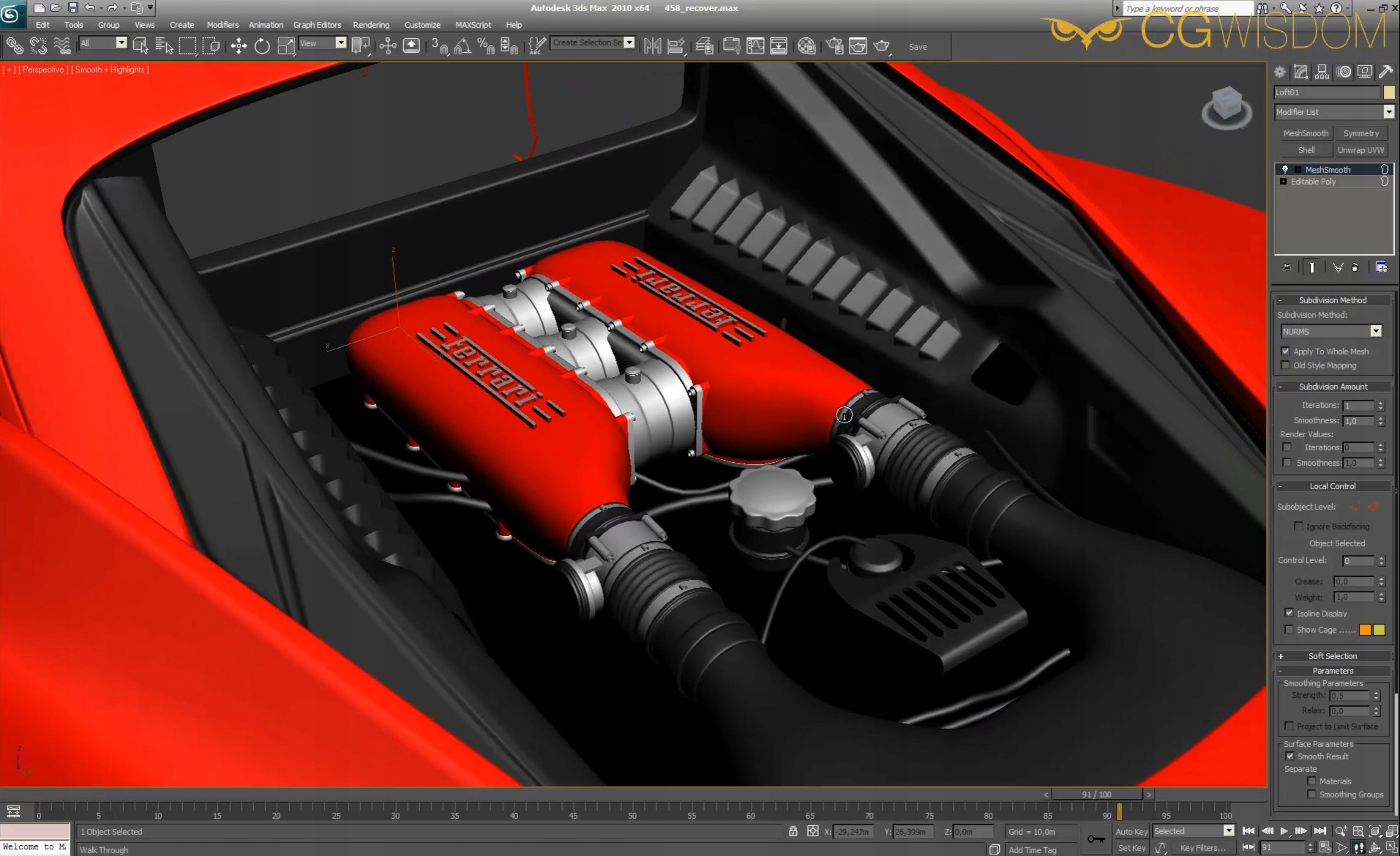Open the Hierarchy command panel tab
1400x856 pixels.
tap(1322, 72)
